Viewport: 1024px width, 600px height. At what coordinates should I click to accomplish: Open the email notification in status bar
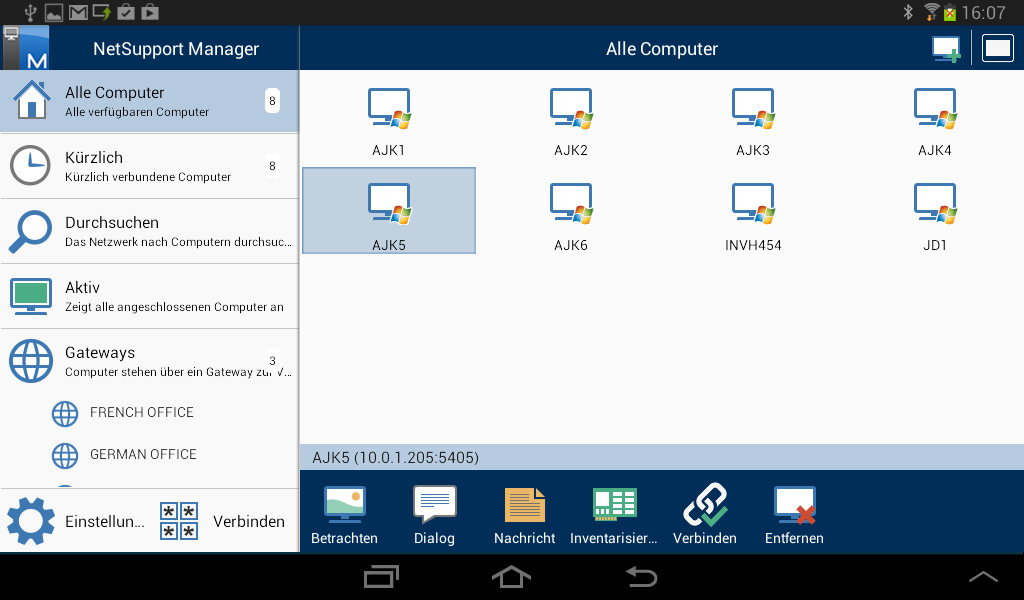pos(78,12)
